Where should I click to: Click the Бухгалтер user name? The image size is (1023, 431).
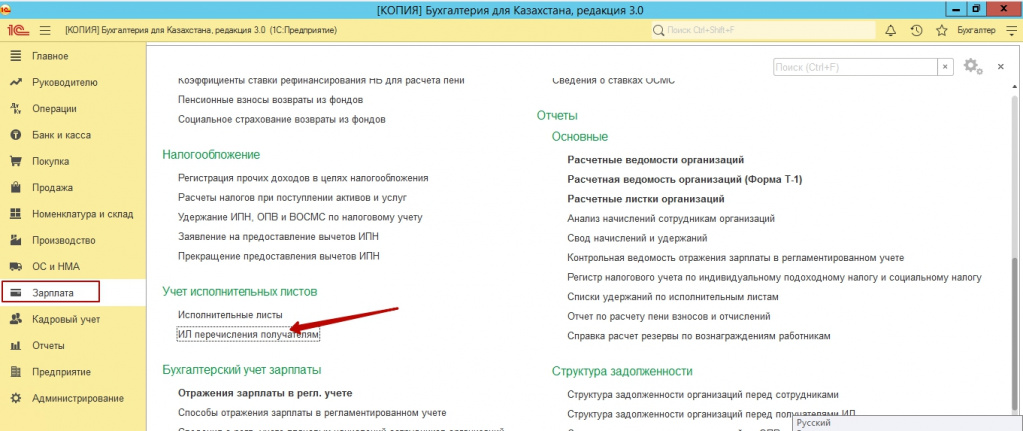click(976, 30)
